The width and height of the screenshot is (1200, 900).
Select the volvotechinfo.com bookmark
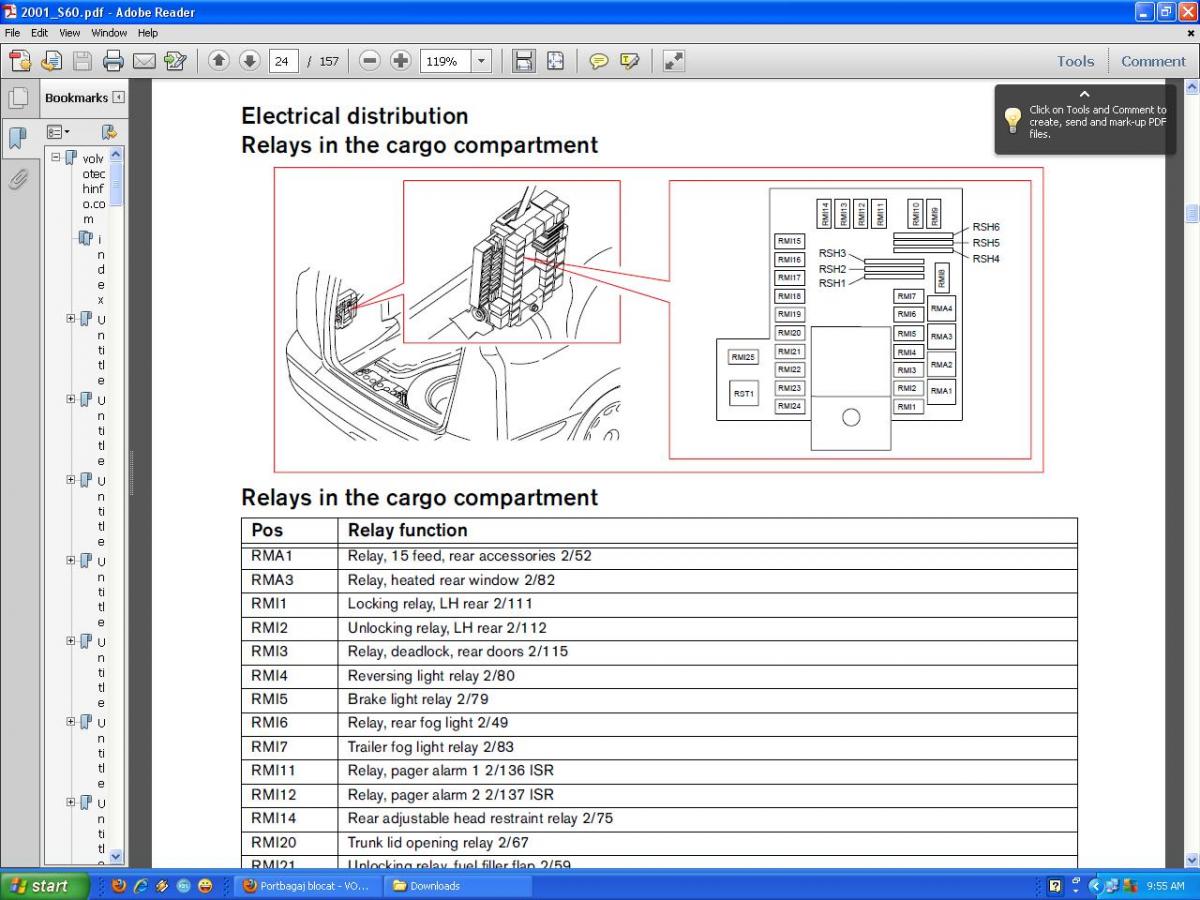click(94, 189)
